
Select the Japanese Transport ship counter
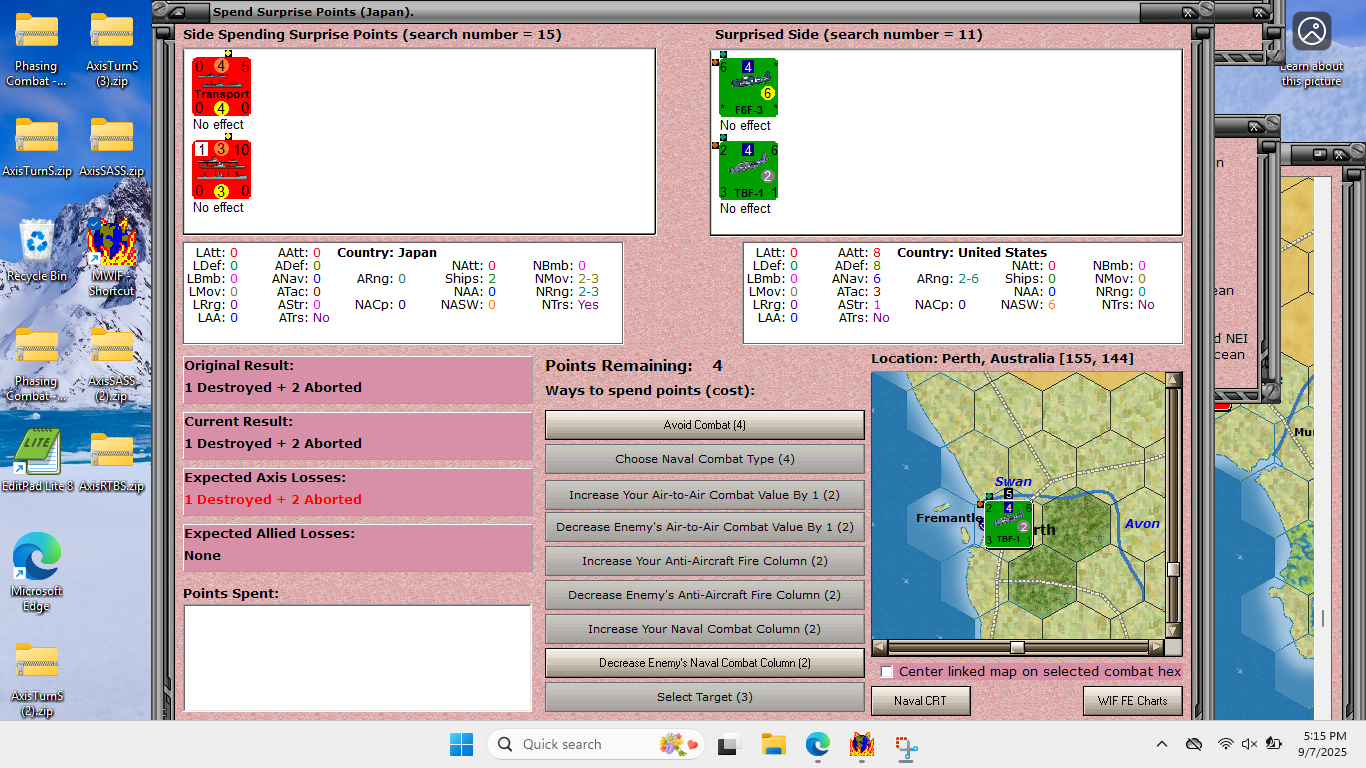221,87
